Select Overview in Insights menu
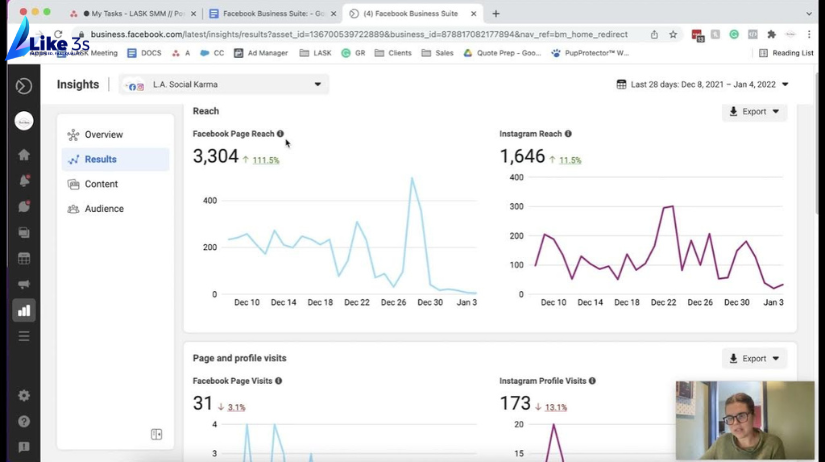Image resolution: width=825 pixels, height=462 pixels. coord(115,135)
